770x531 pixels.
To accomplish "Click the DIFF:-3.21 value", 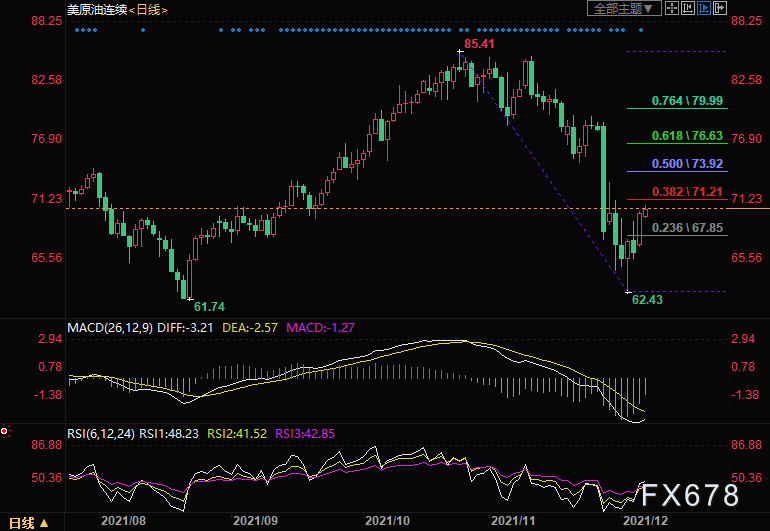I will pyautogui.click(x=185, y=328).
